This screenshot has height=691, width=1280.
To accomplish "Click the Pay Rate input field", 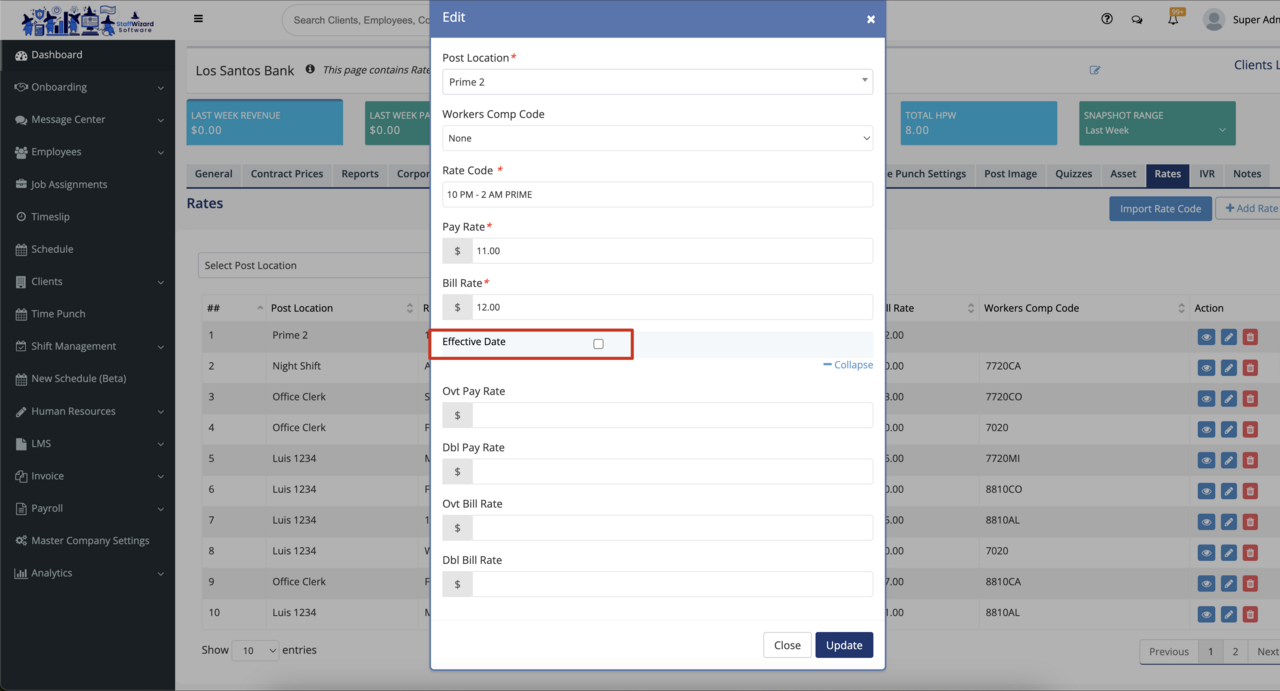I will (x=672, y=251).
